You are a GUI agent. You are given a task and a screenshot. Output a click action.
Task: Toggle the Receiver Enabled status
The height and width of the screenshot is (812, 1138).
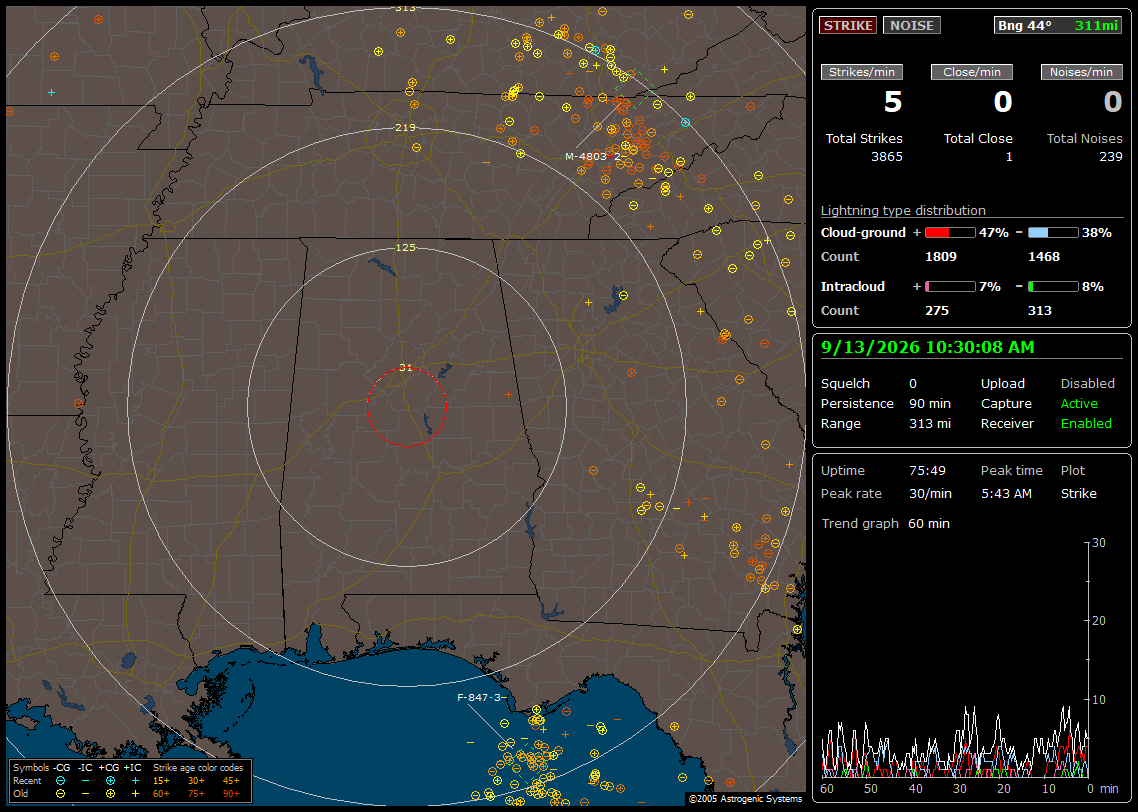(1086, 424)
